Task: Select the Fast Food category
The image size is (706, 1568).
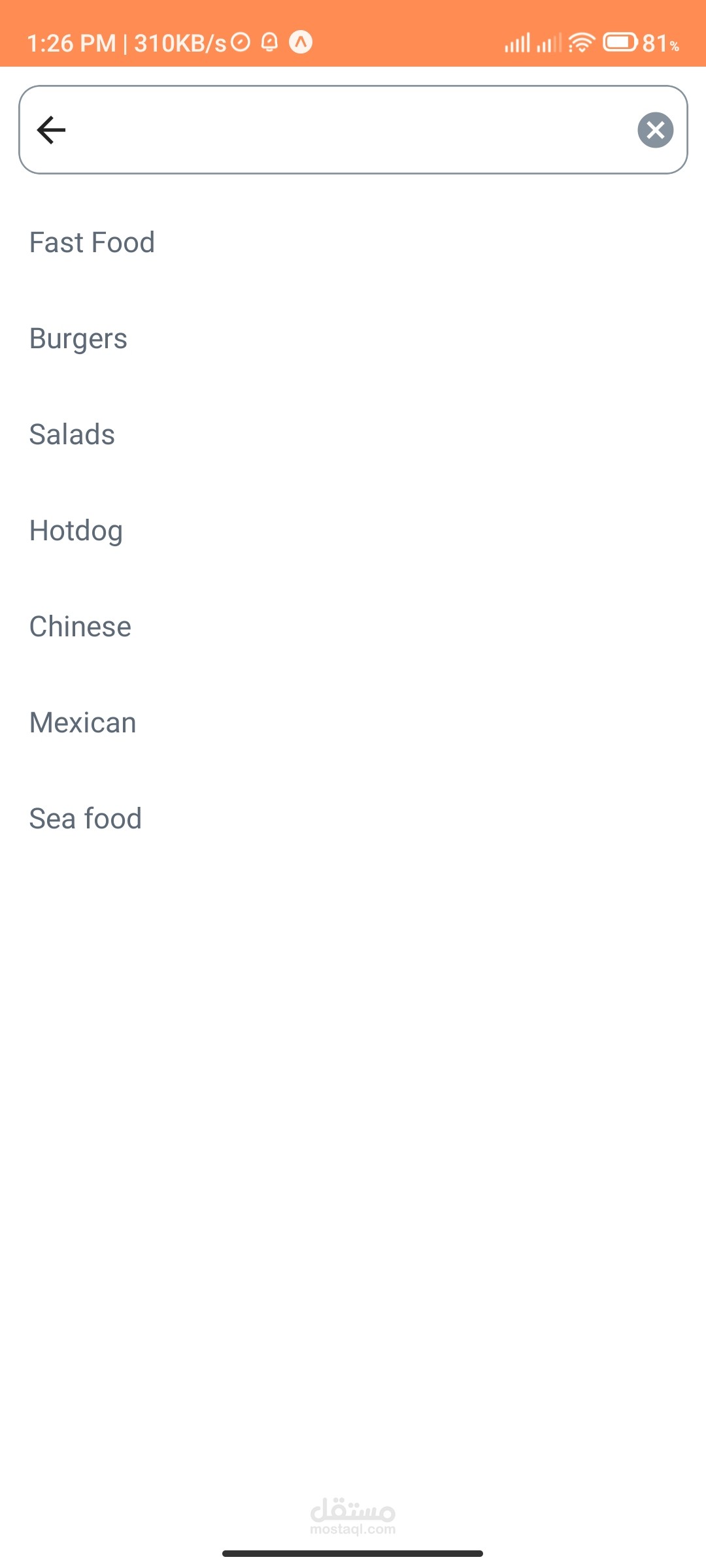Action: pos(92,242)
